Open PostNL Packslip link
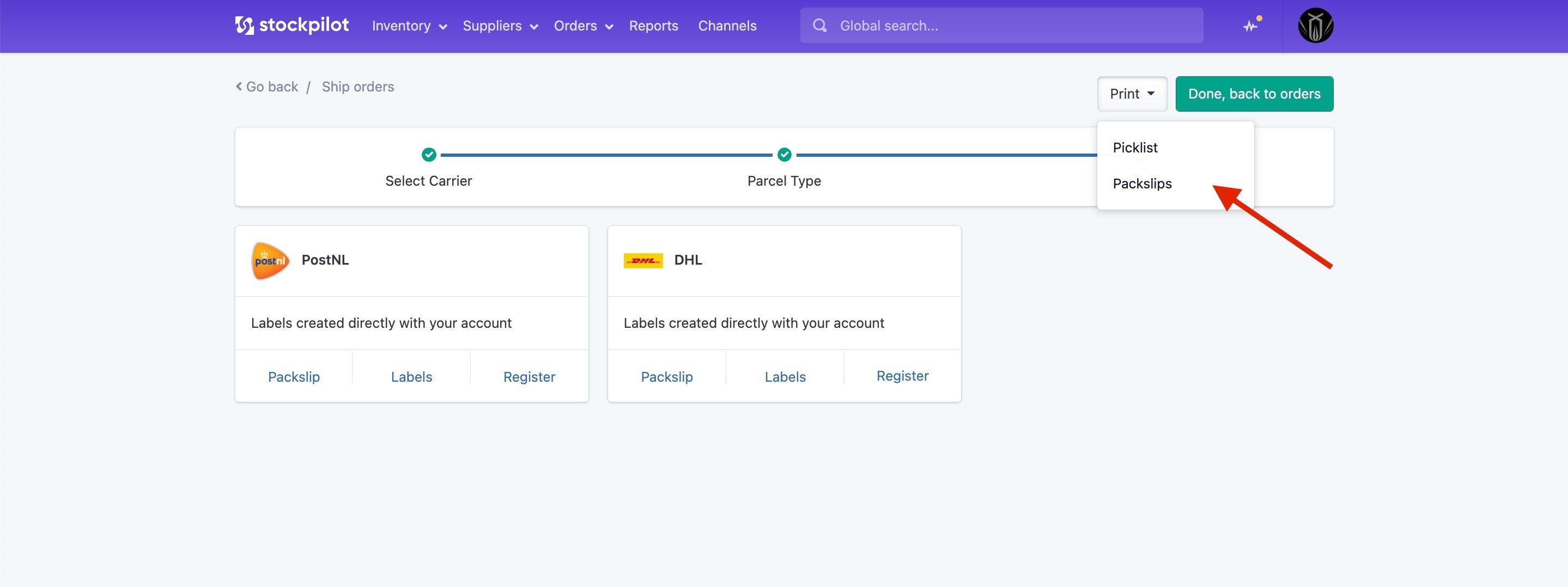This screenshot has width=1568, height=587. [x=294, y=376]
